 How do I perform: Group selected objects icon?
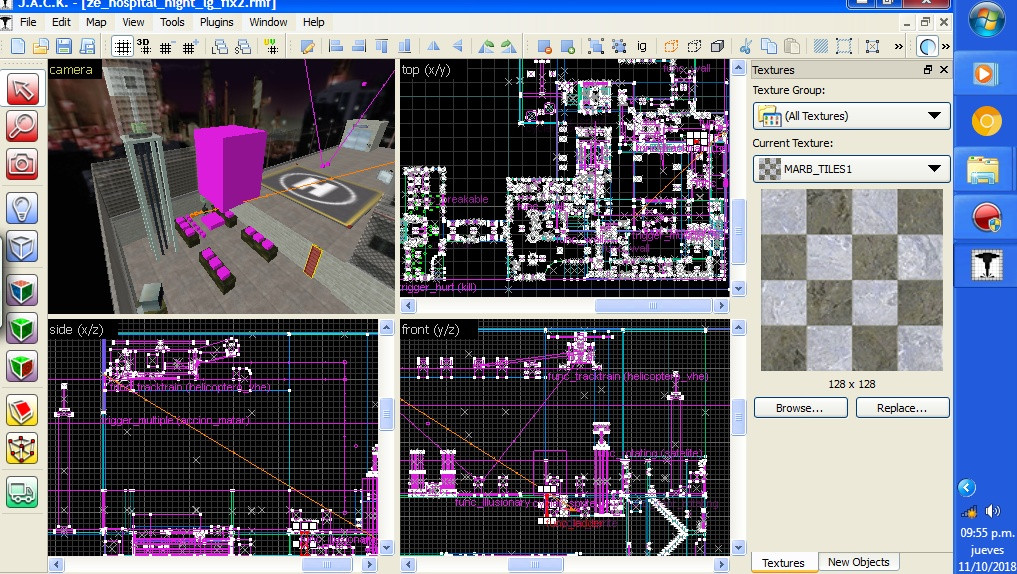[595, 46]
